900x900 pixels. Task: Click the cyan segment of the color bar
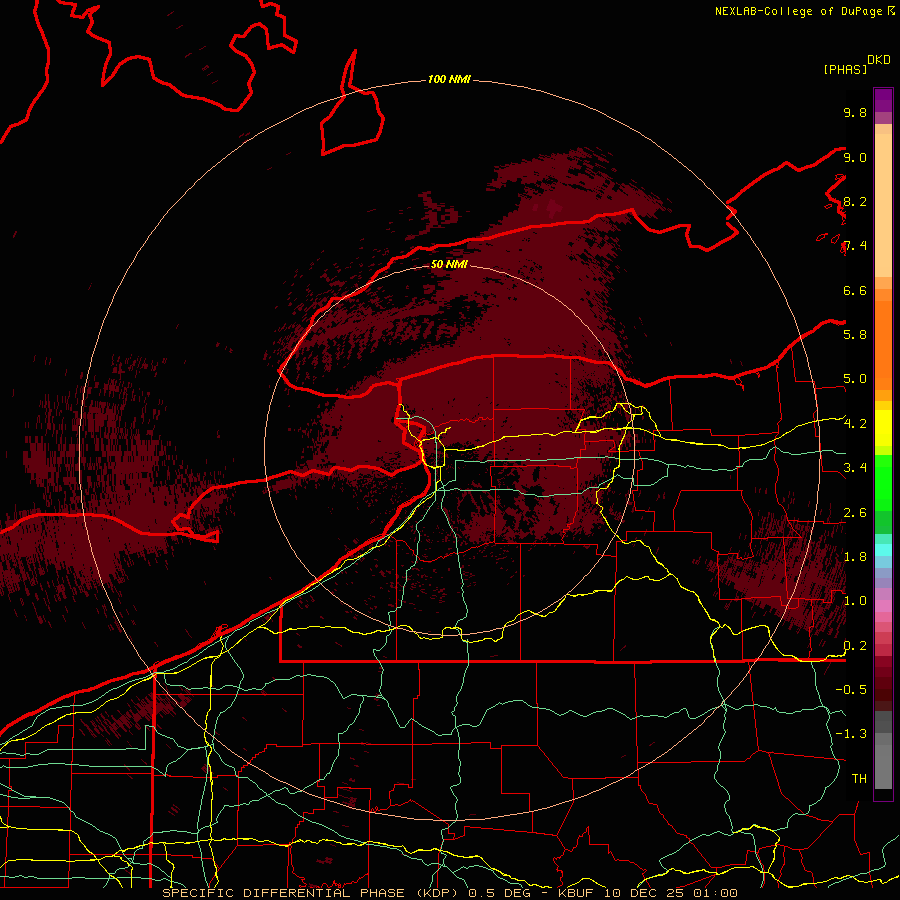[883, 550]
